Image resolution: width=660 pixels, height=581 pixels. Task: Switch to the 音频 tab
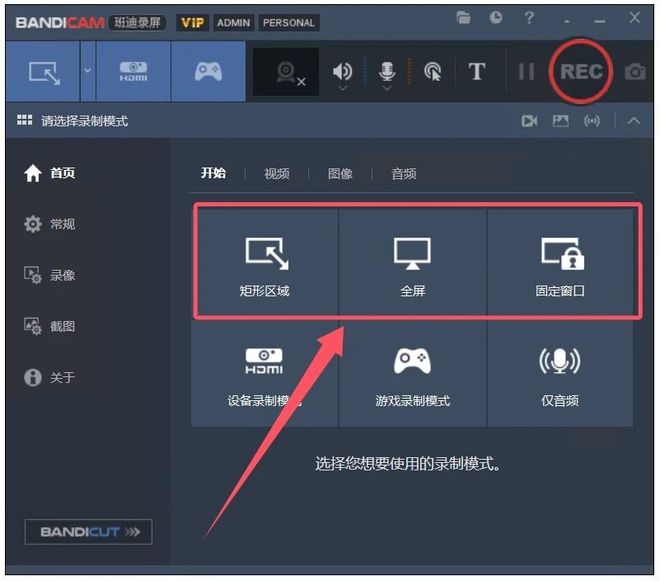click(404, 173)
